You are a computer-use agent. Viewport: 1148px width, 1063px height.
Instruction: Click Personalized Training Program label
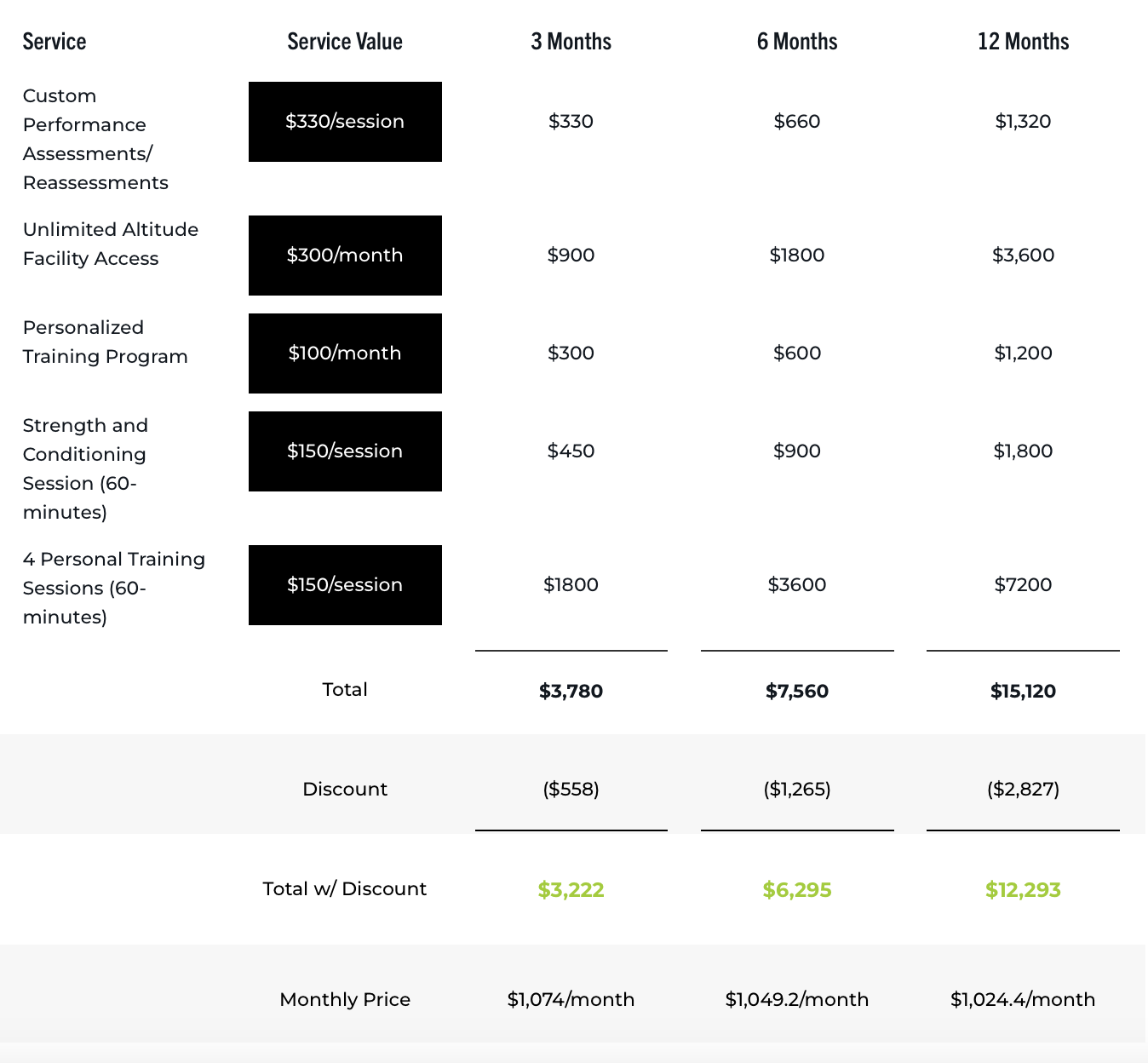(x=105, y=342)
